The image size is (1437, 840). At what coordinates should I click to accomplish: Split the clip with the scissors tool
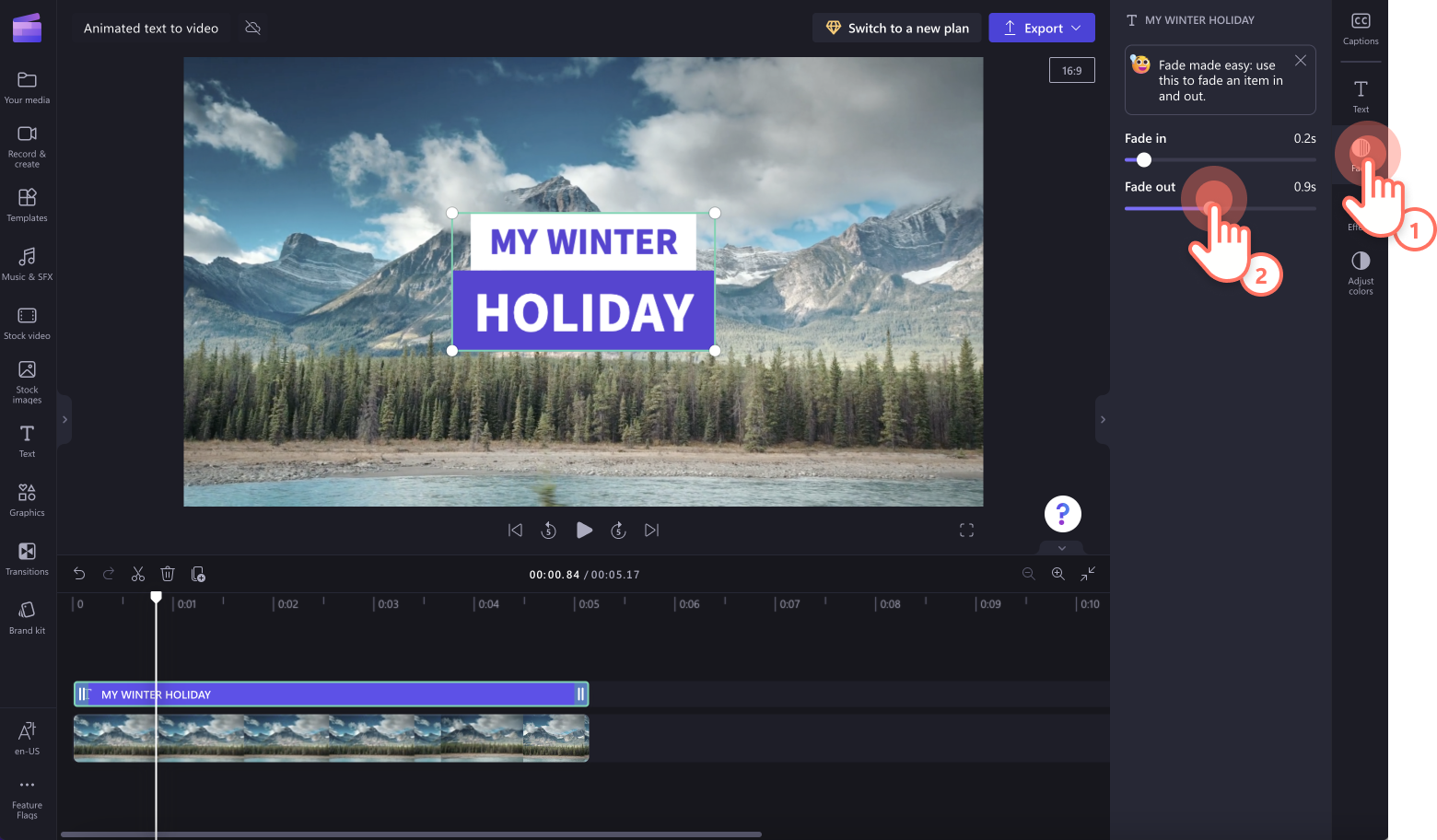[x=137, y=574]
